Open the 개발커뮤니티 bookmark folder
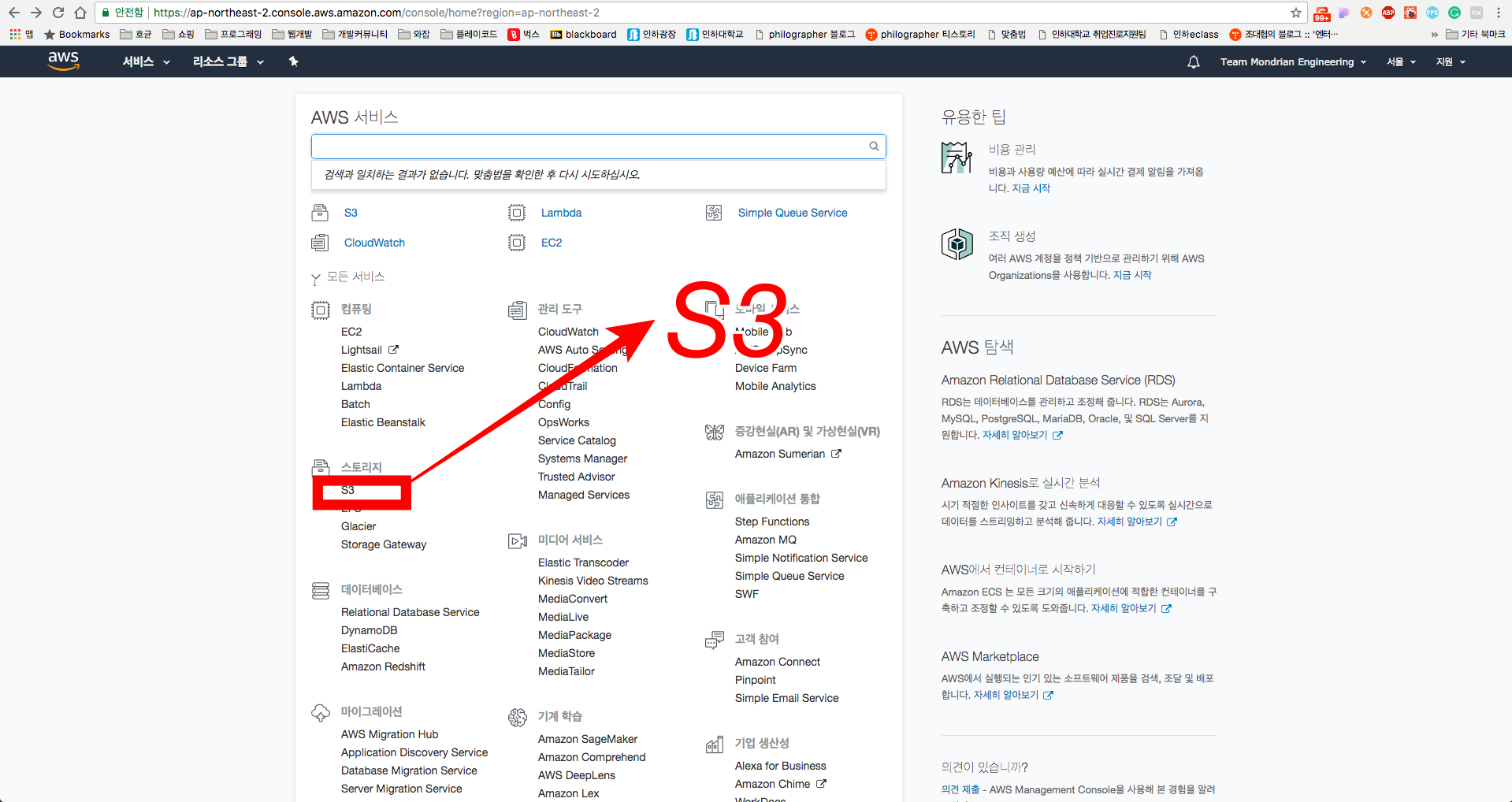The width and height of the screenshot is (1512, 802). tap(355, 34)
